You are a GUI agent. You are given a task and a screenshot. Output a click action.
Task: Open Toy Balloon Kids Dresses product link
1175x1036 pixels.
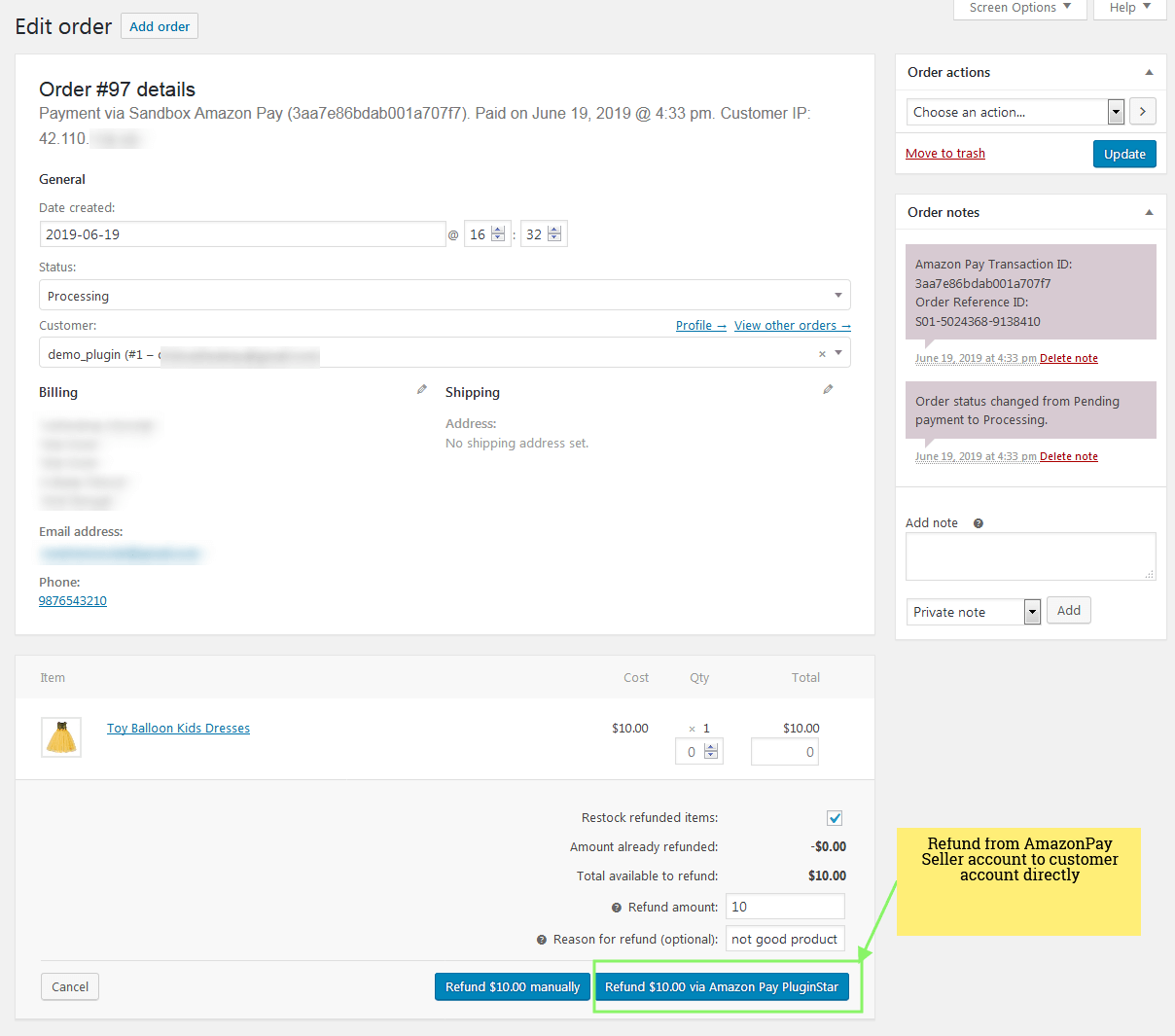178,729
